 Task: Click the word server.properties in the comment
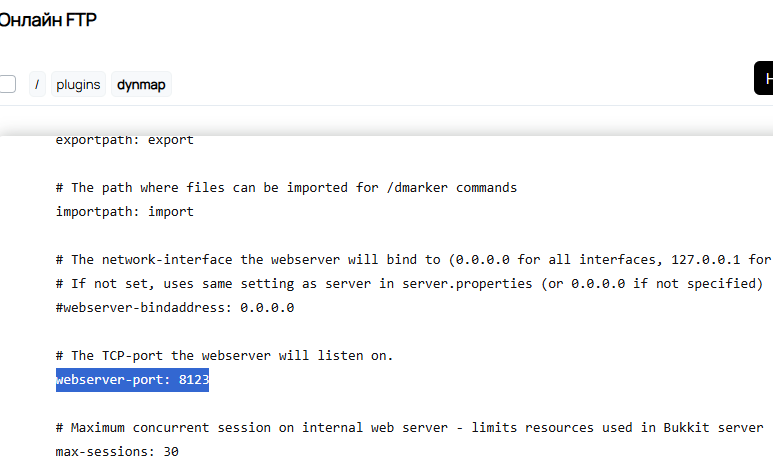coord(467,284)
